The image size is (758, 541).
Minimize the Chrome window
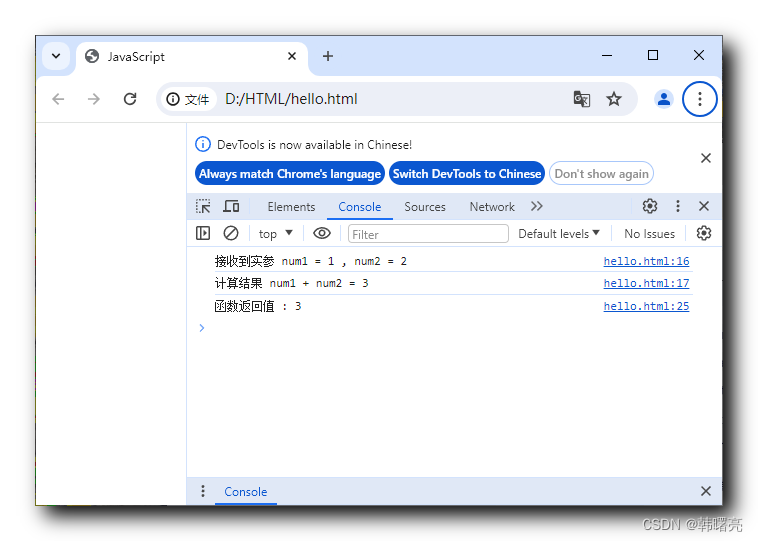[x=607, y=56]
